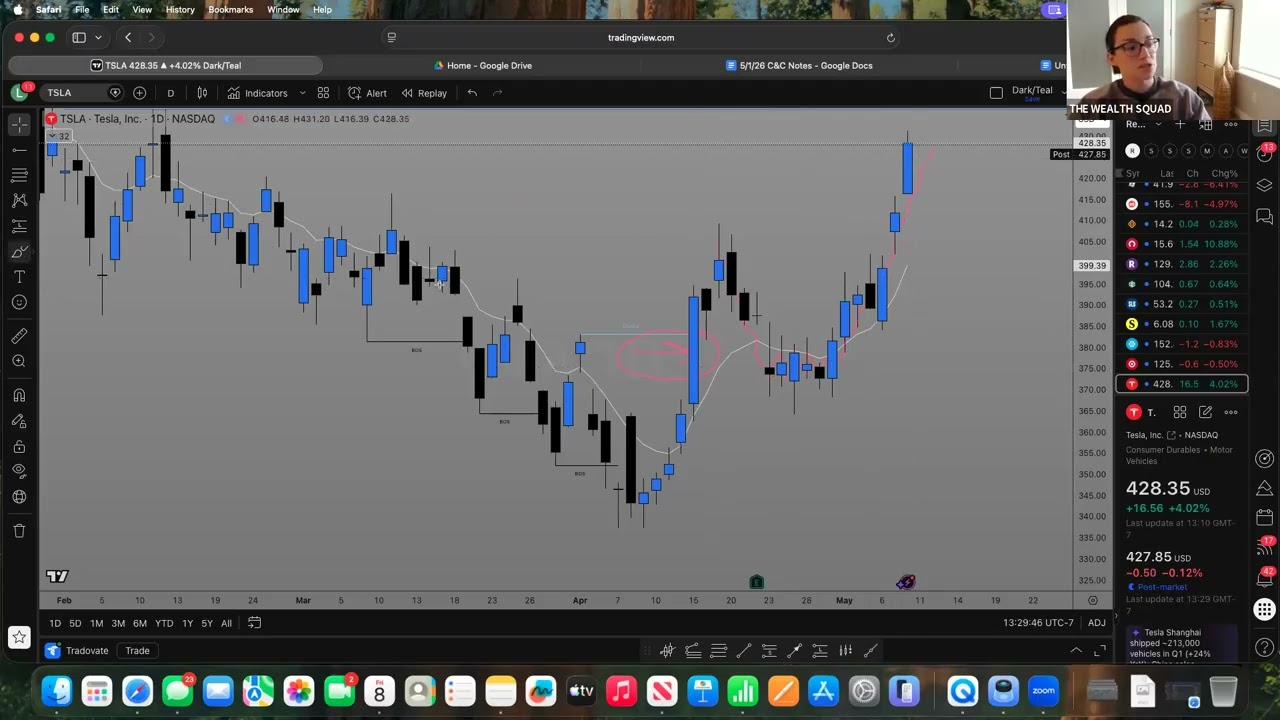Screen dimensions: 1280x720
Task: Open the 13:29:46 UTC-7 timezone menu
Action: (1038, 623)
